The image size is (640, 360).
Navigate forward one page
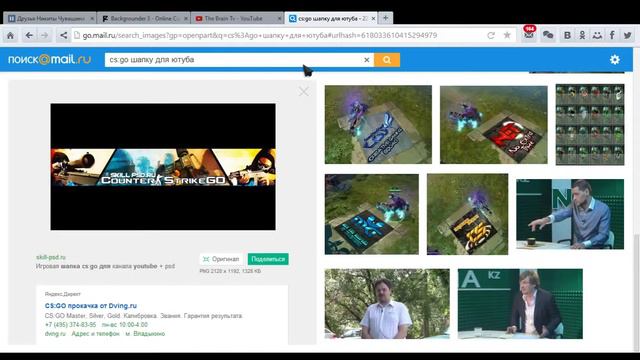click(44, 36)
